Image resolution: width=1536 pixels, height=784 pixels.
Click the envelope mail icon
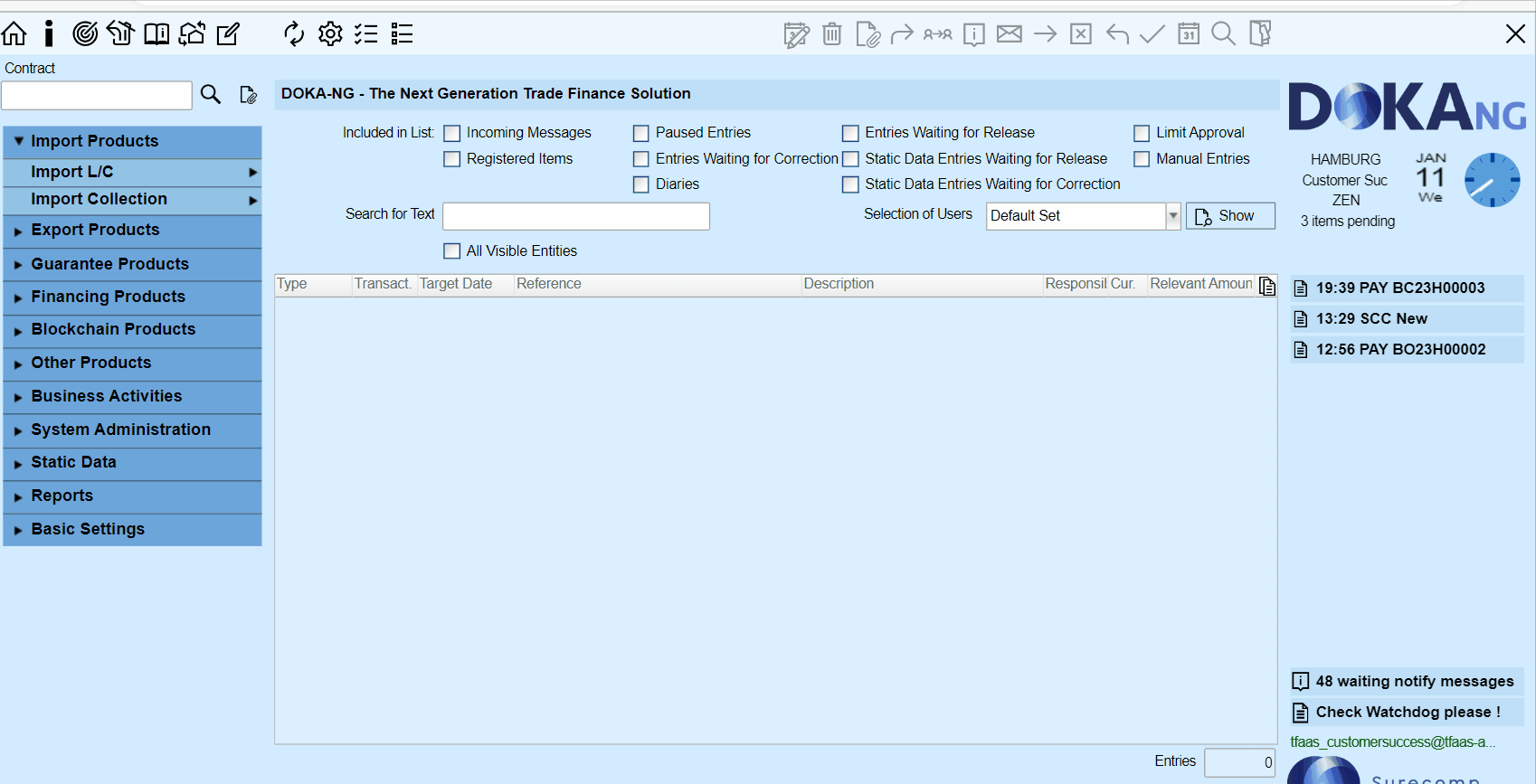click(1010, 34)
